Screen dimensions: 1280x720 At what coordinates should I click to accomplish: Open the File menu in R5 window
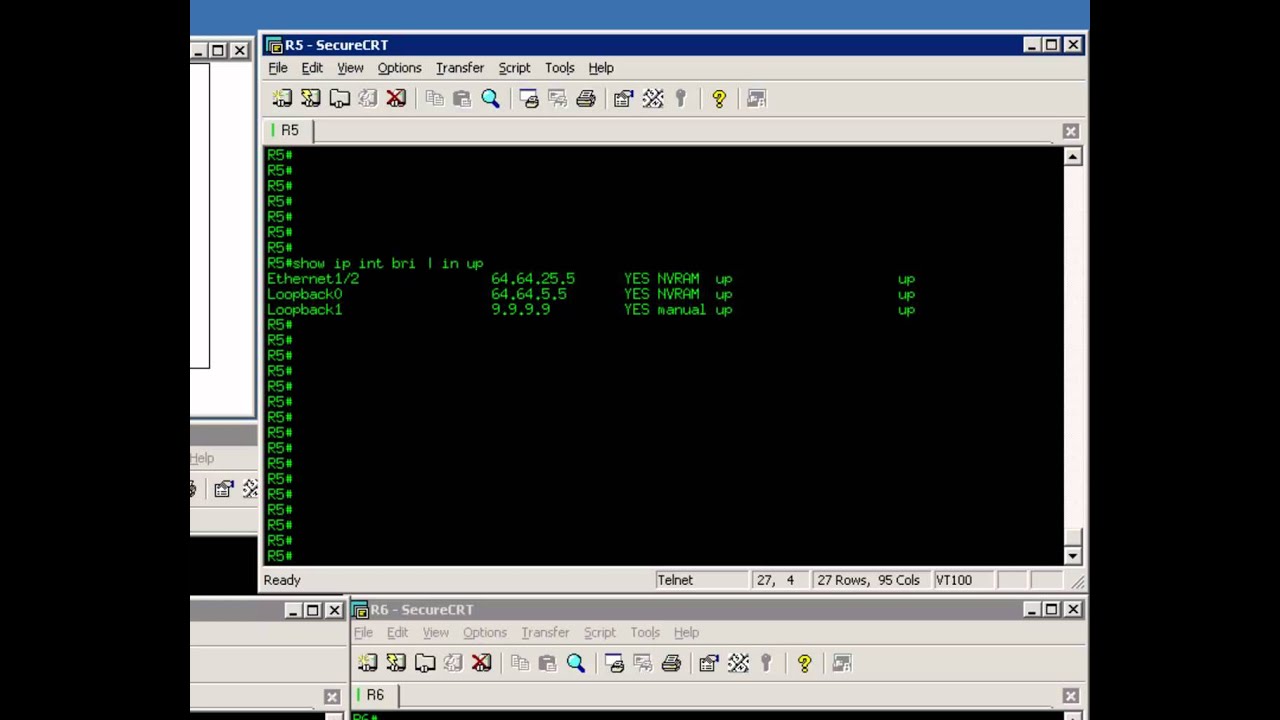278,68
